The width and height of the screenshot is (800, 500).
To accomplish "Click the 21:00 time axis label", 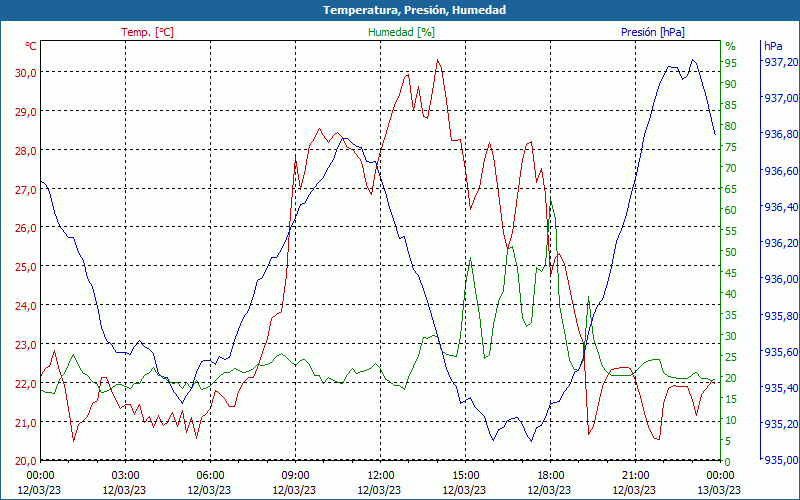I will pos(635,476).
